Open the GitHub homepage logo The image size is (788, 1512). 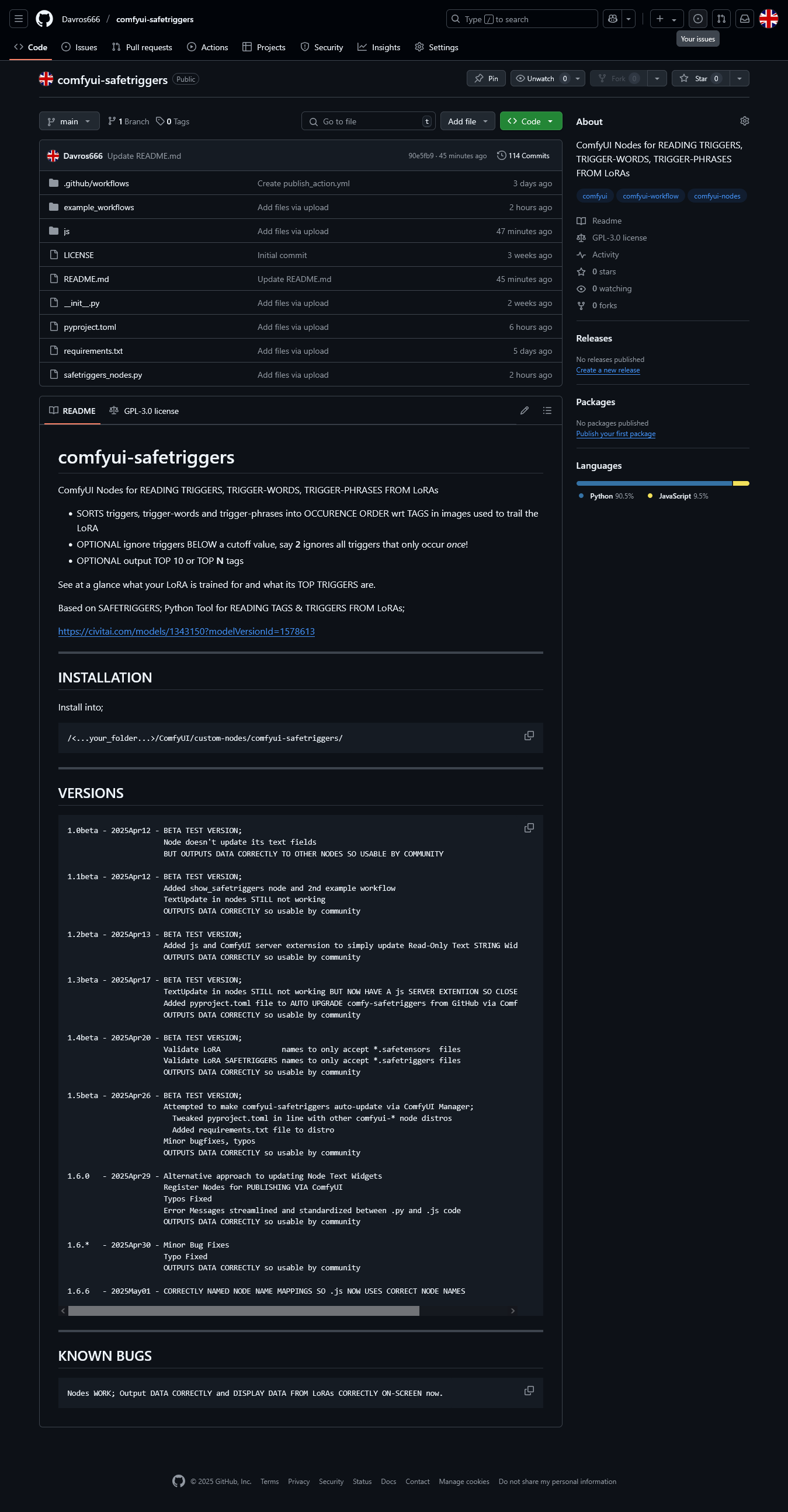click(44, 19)
